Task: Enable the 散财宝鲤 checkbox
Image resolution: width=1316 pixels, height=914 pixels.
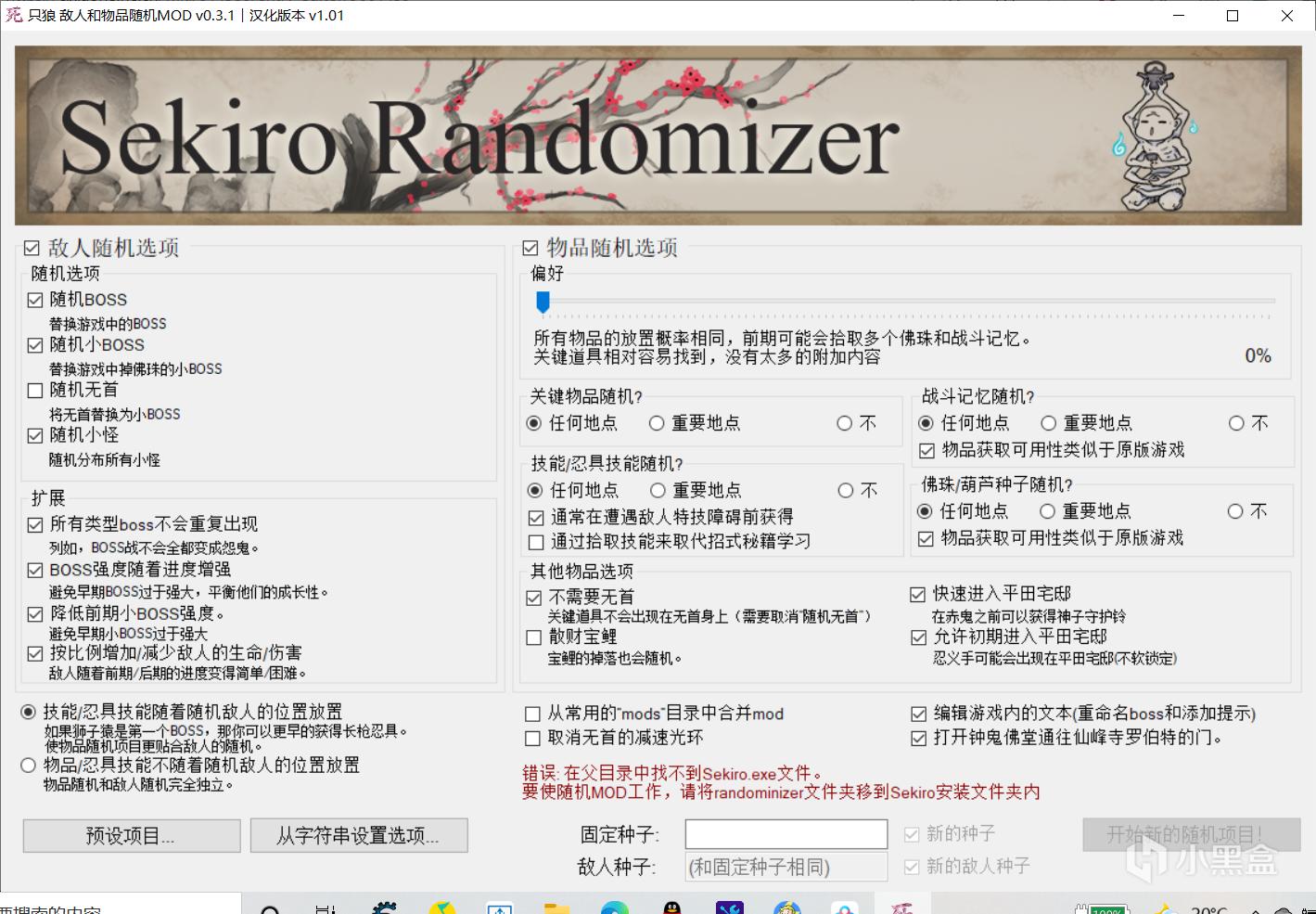Action: 534,637
